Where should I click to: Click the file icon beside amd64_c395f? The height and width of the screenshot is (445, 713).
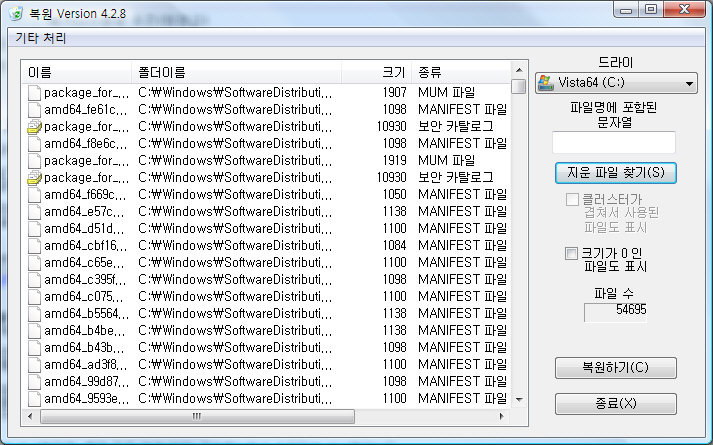pyautogui.click(x=35, y=280)
